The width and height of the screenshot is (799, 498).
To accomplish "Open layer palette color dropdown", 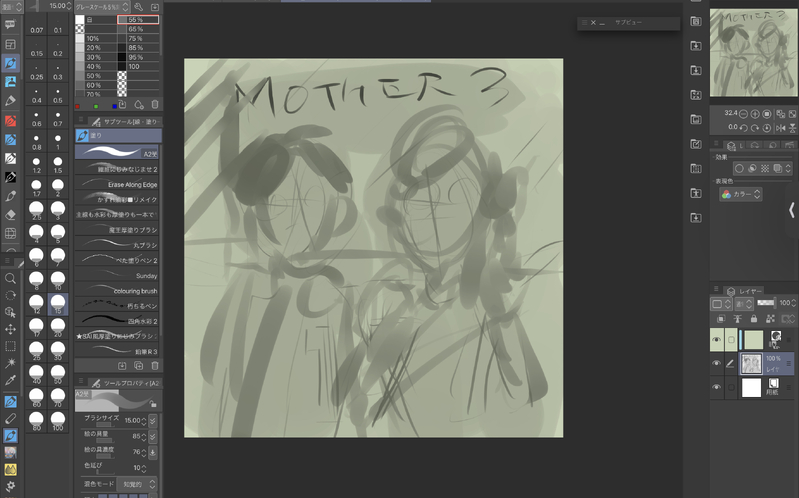I will pos(721,304).
